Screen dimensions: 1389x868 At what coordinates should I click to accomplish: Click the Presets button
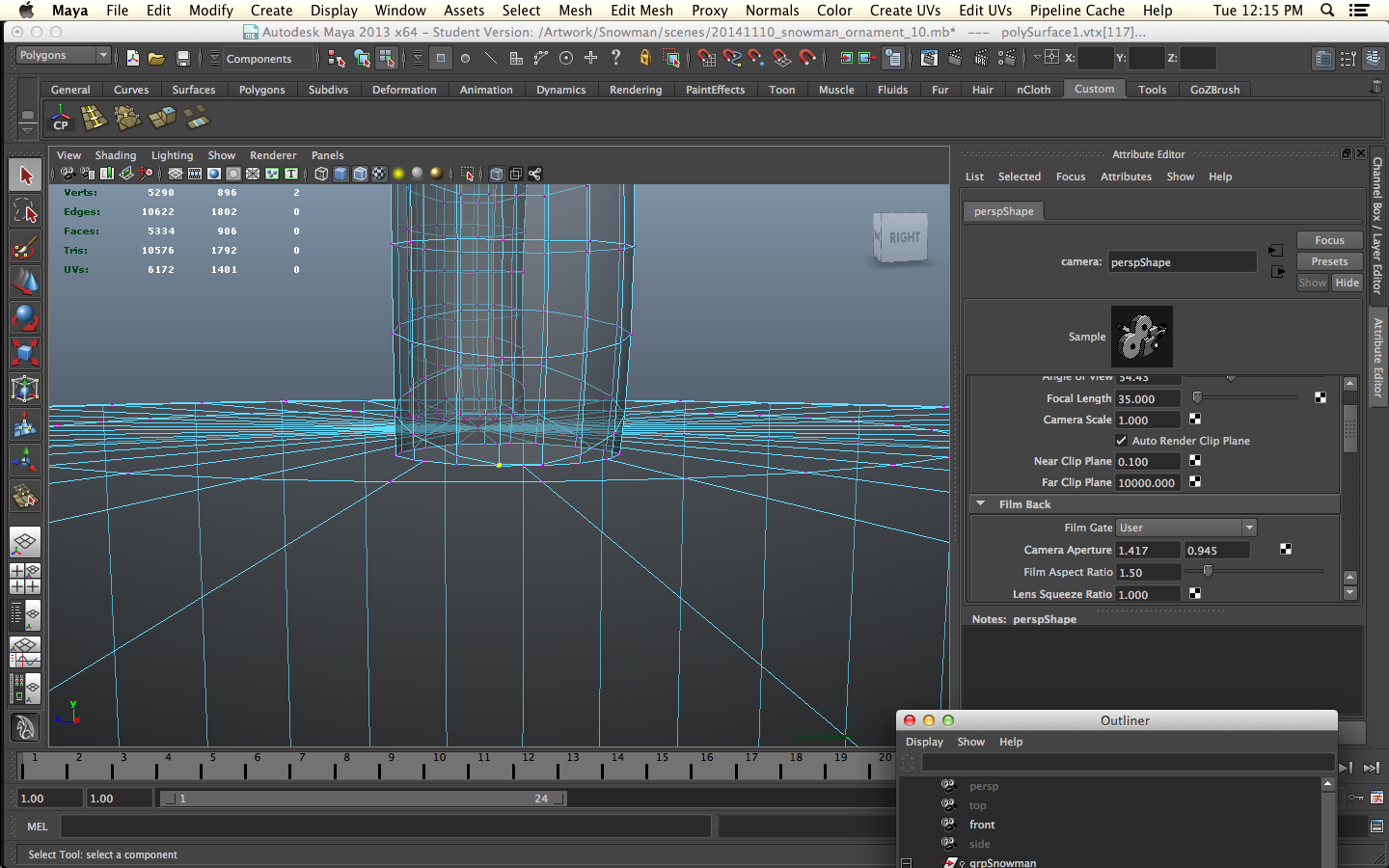pos(1329,261)
